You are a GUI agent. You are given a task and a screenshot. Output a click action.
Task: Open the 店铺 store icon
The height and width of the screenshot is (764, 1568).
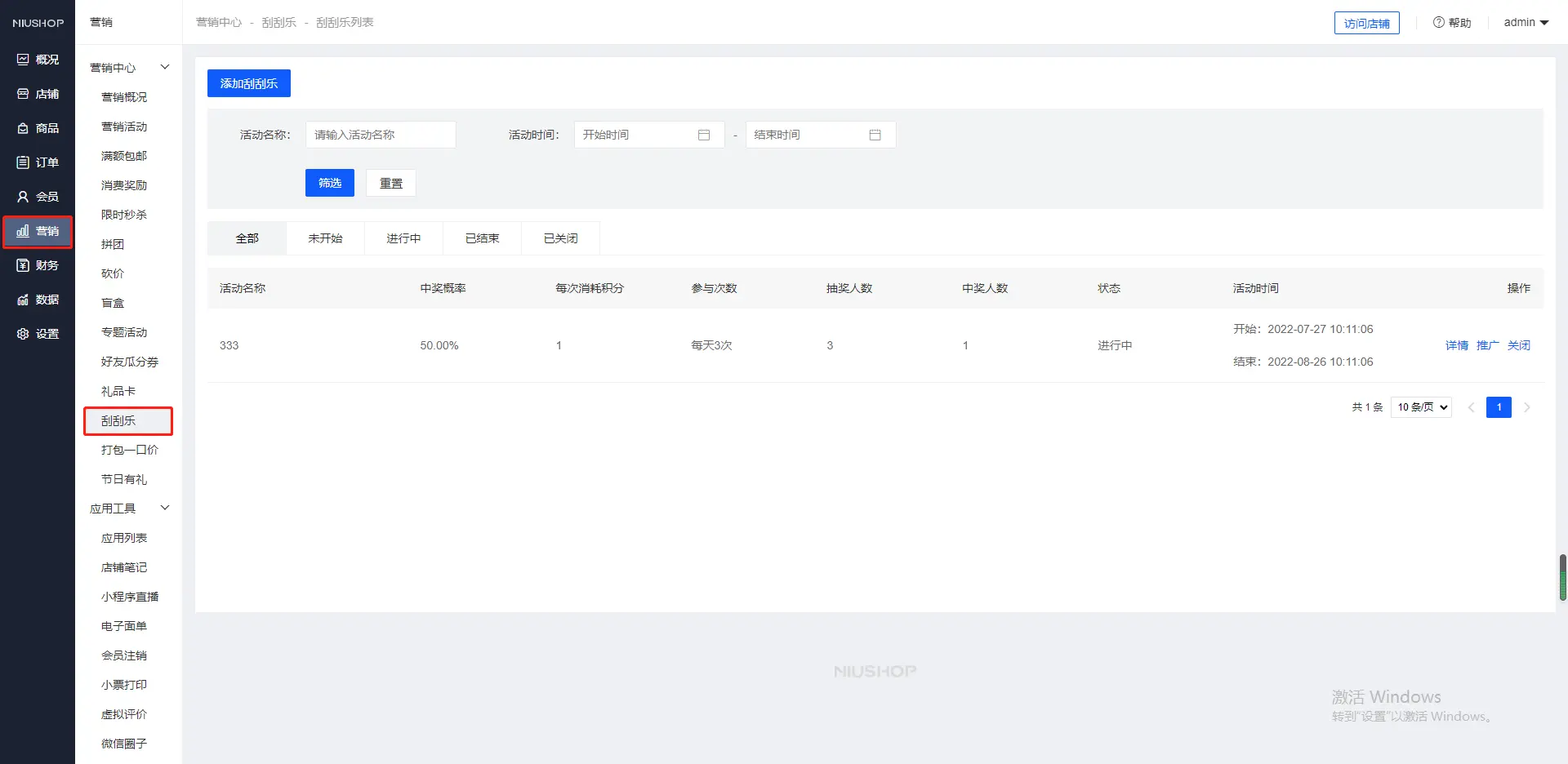23,94
